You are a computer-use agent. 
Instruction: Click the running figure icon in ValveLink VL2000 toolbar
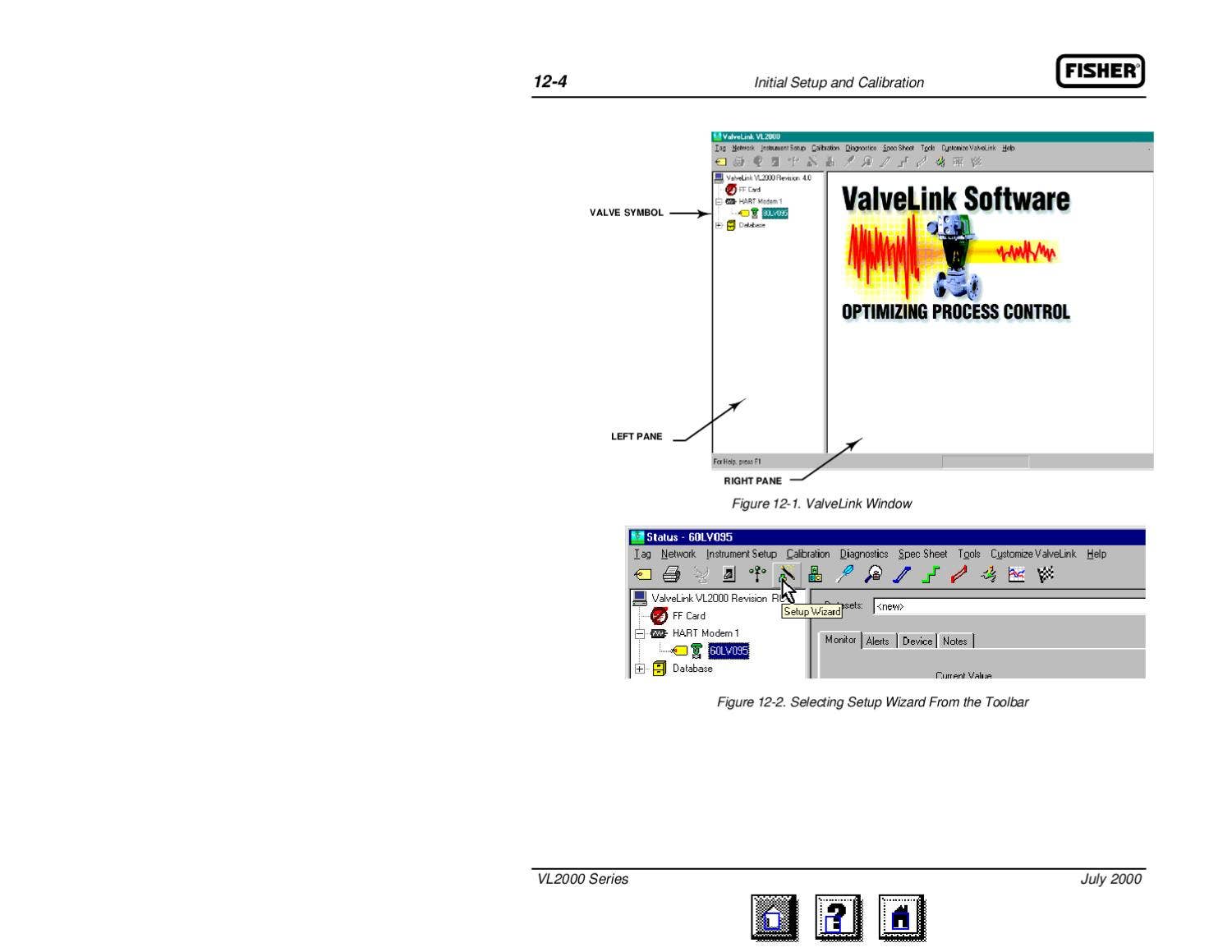(940, 162)
